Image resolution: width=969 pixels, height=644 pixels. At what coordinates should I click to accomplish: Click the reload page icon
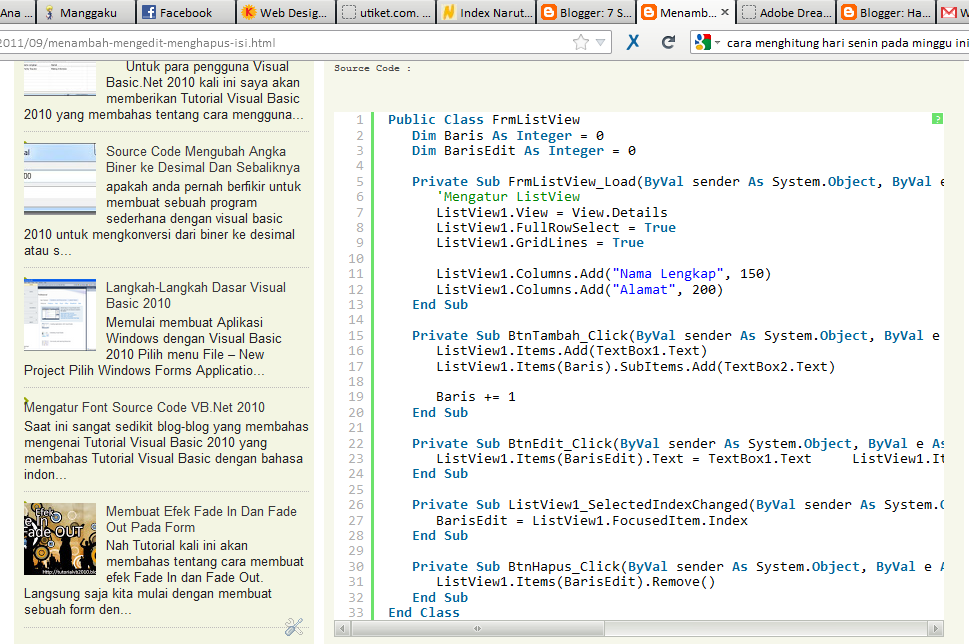(x=668, y=43)
